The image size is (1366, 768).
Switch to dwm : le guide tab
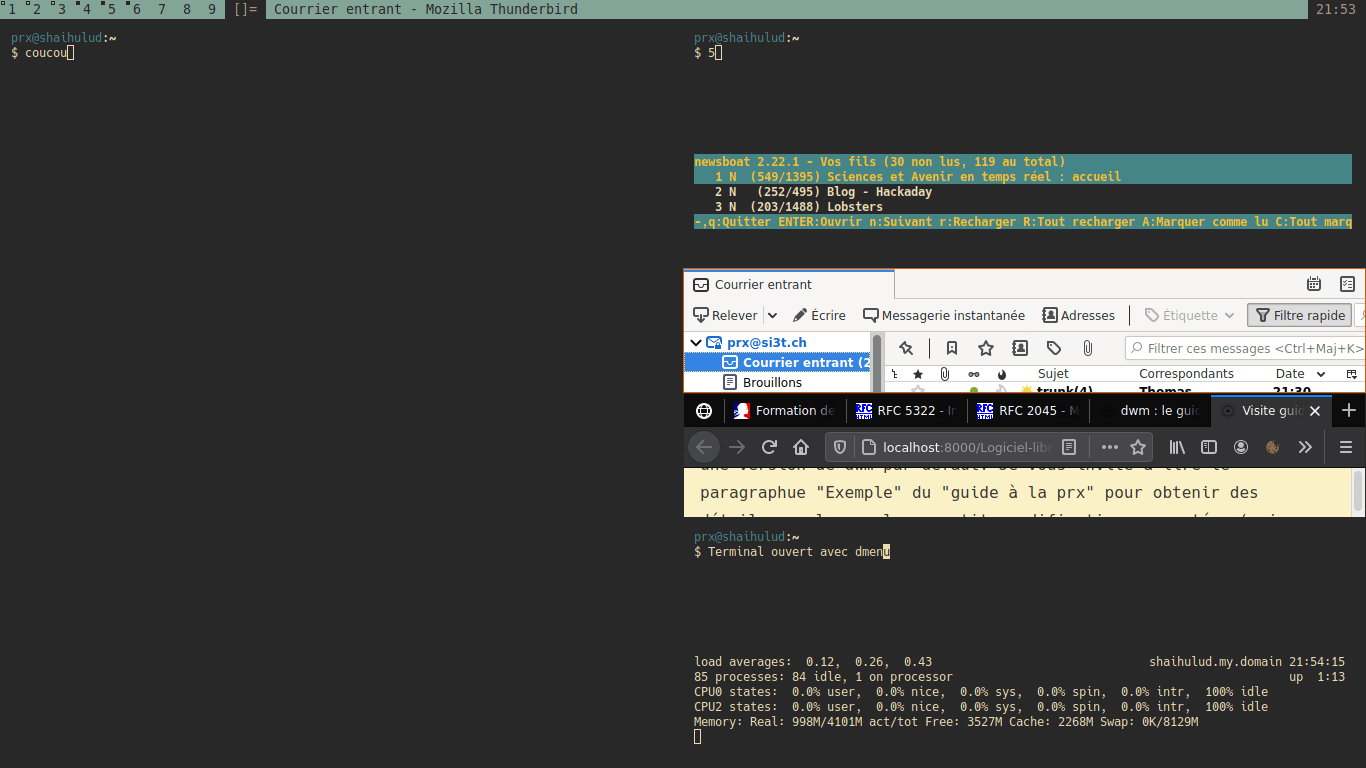1150,411
